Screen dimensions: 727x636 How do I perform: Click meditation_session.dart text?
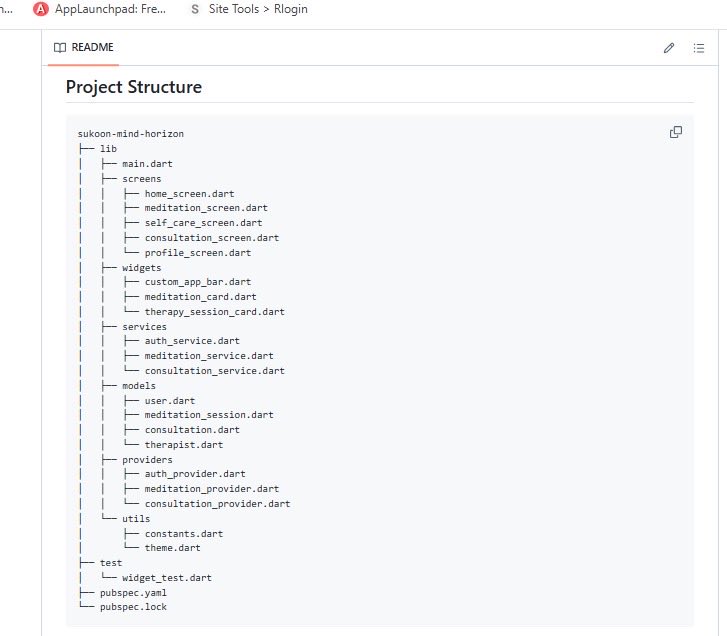point(209,414)
